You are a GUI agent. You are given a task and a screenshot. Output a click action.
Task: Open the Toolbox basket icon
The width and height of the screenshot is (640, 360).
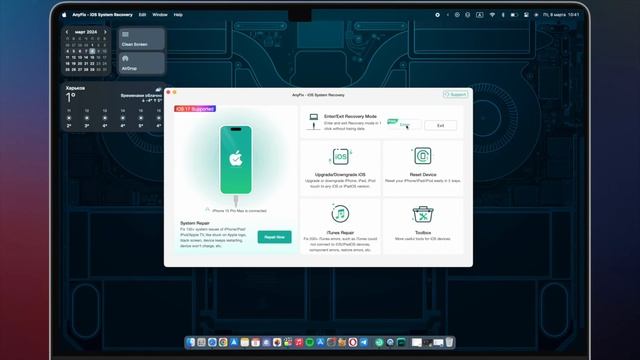click(x=423, y=214)
